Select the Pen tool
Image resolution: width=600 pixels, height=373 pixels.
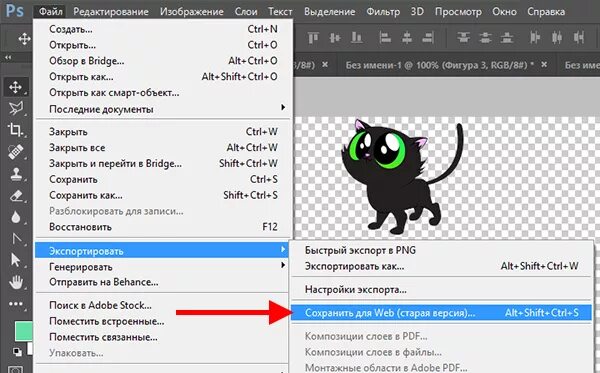point(16,239)
